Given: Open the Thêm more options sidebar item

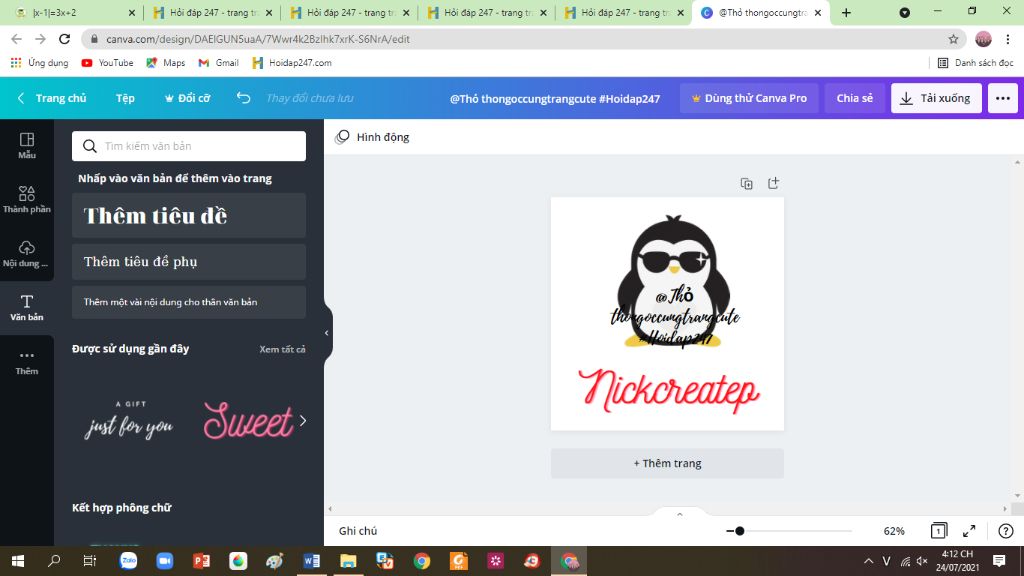Looking at the screenshot, I should pyautogui.click(x=27, y=362).
